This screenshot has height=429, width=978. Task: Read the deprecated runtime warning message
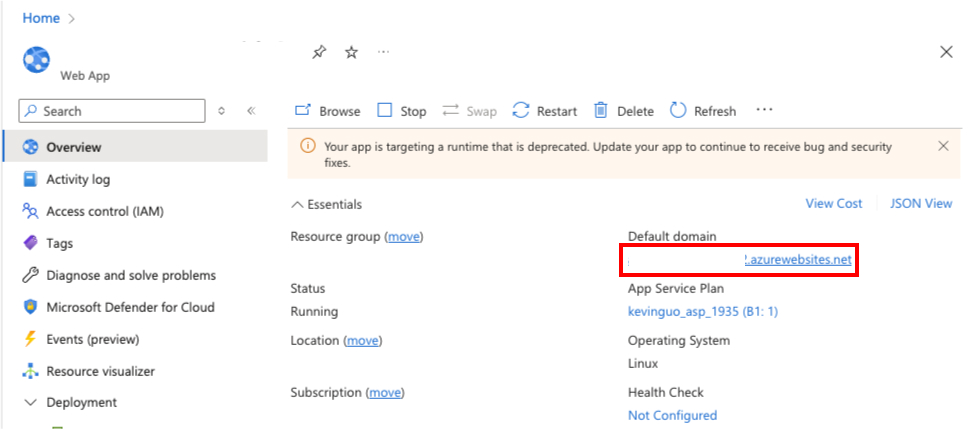pyautogui.click(x=608, y=155)
